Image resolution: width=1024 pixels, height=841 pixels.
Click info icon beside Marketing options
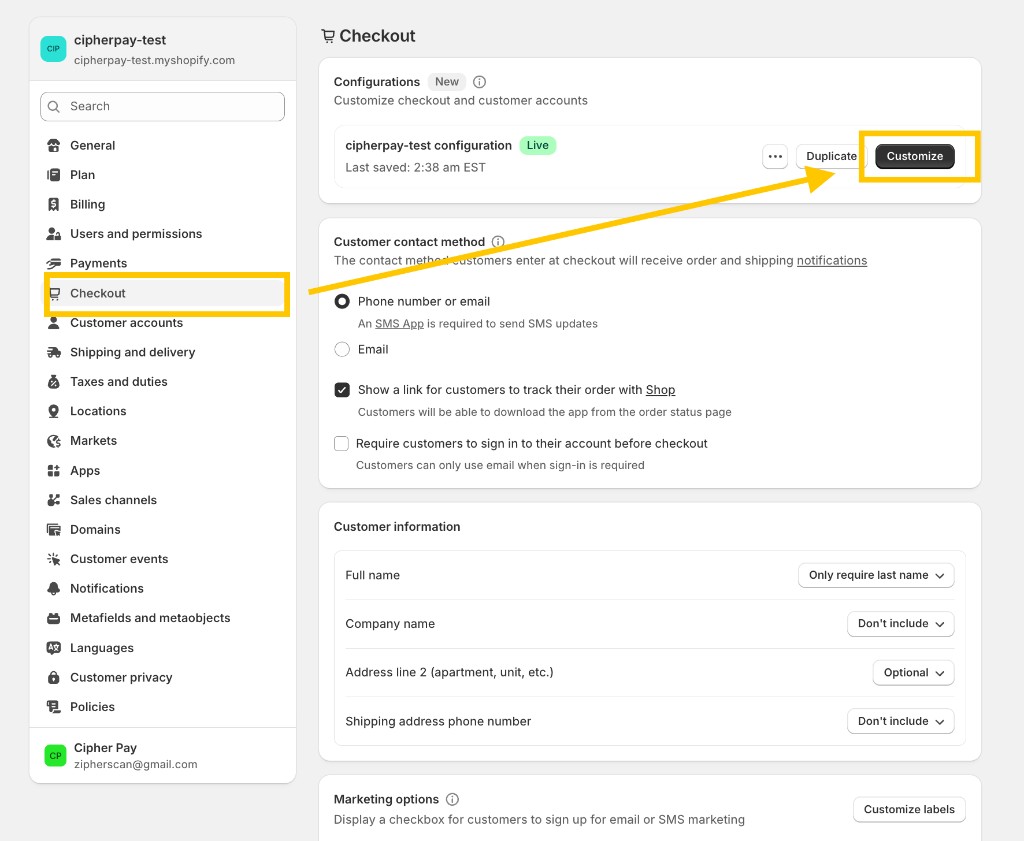(452, 799)
